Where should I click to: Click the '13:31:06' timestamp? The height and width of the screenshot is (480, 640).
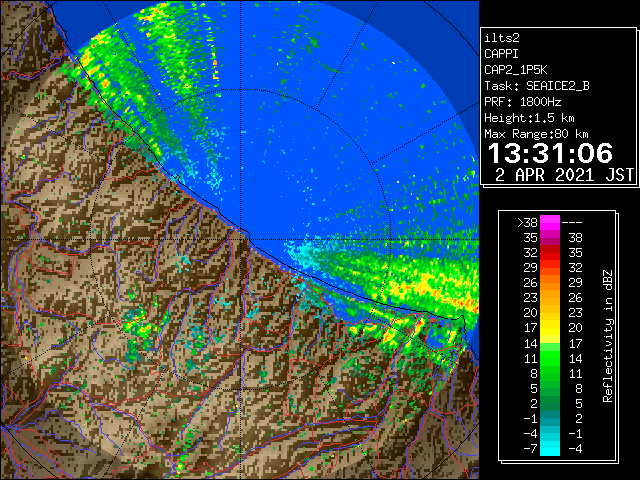[550, 153]
